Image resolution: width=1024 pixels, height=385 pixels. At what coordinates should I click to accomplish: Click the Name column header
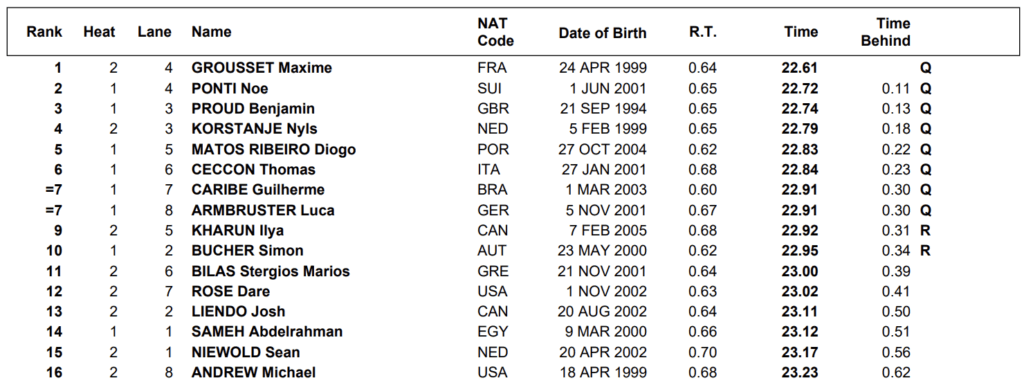point(211,32)
